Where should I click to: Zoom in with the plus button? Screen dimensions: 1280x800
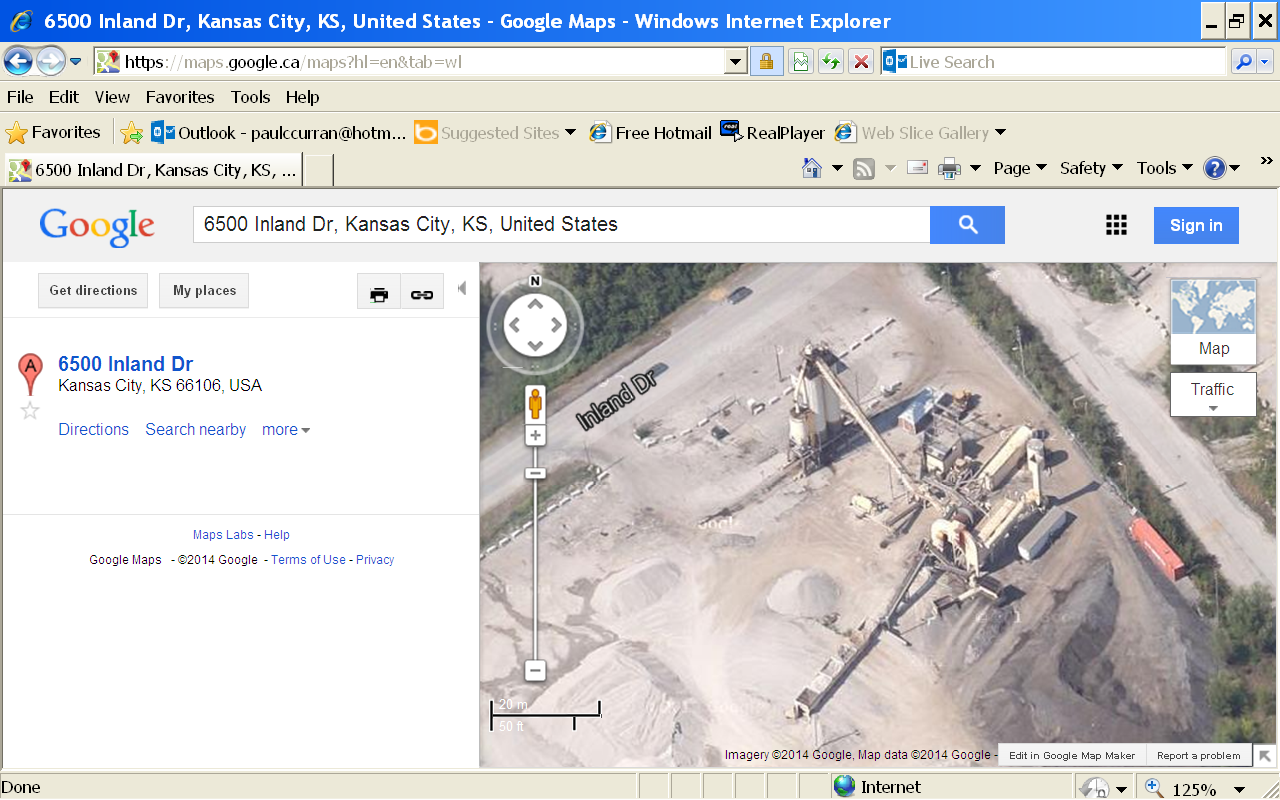tap(535, 436)
